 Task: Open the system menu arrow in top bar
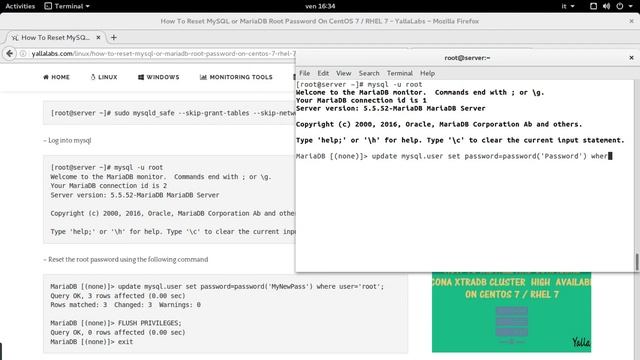[631, 6]
